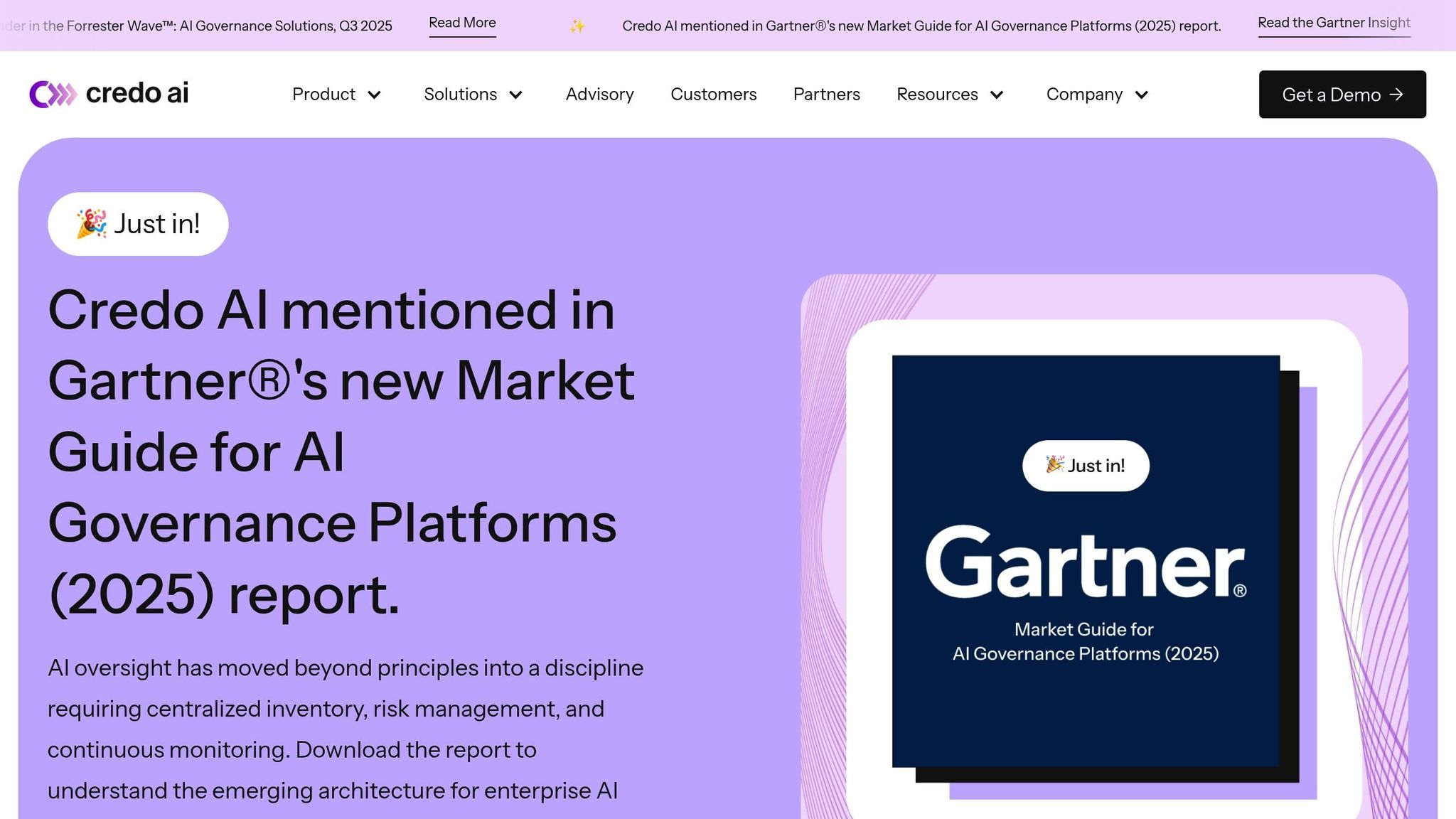The image size is (1456, 819).
Task: Click the sparkle icon in announcement bar
Action: 577,26
